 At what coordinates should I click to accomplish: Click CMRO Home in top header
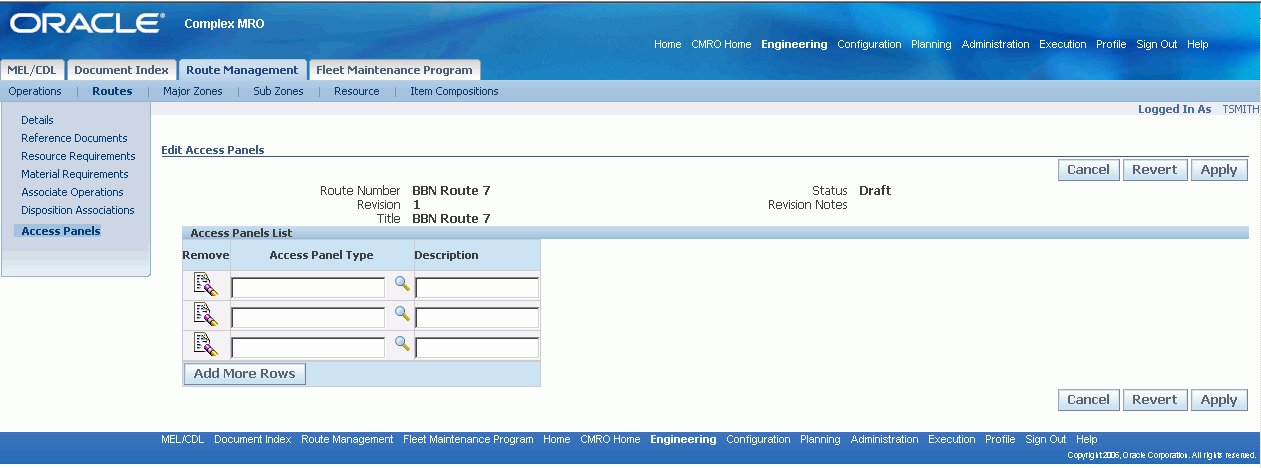pyautogui.click(x=721, y=44)
